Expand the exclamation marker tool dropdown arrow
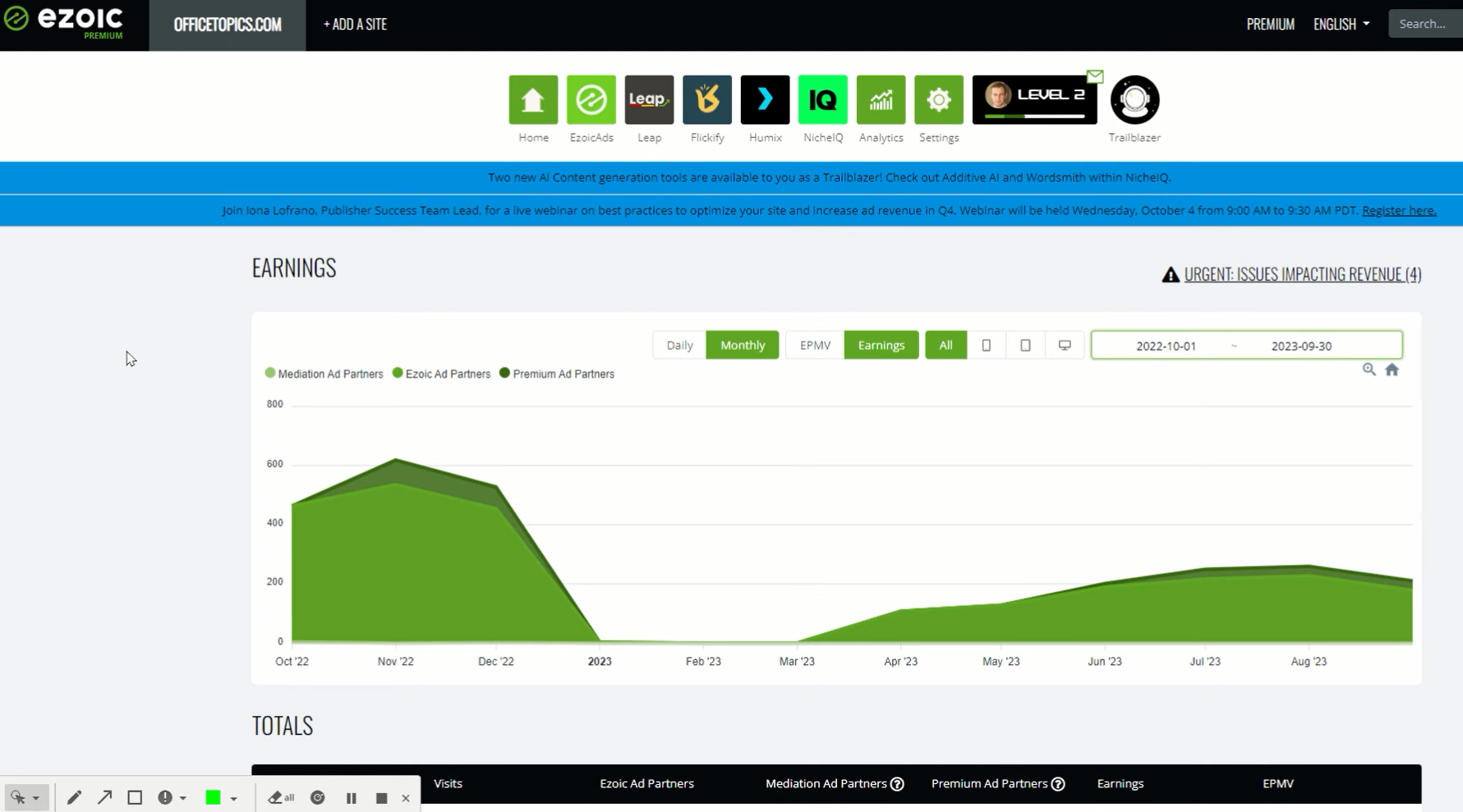The image size is (1463, 812). click(183, 798)
